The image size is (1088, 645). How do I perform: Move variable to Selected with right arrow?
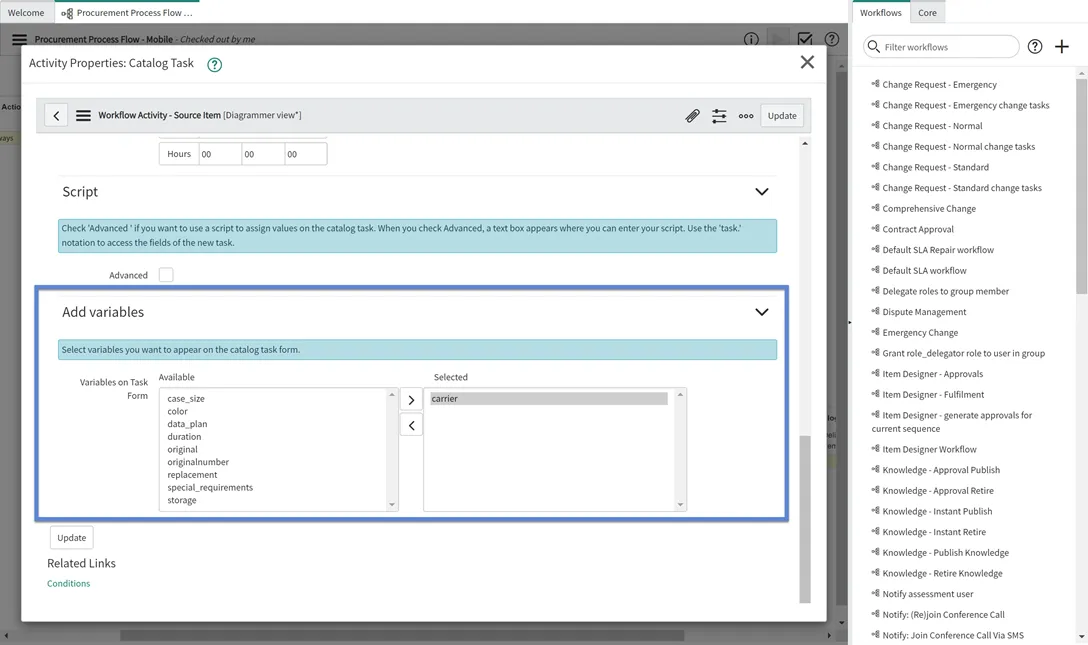tap(411, 400)
